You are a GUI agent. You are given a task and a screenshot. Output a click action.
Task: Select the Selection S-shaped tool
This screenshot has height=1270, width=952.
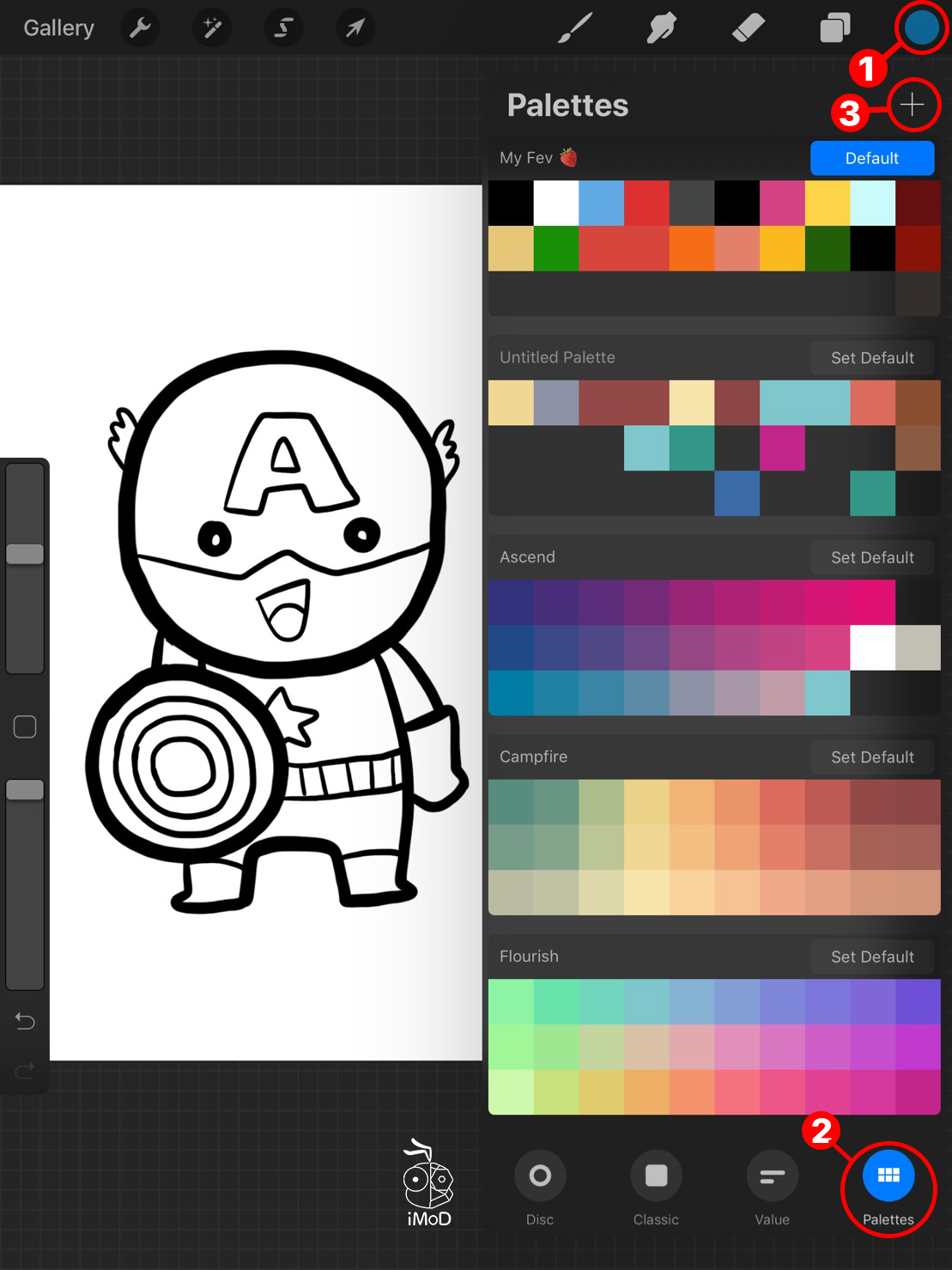(x=282, y=28)
